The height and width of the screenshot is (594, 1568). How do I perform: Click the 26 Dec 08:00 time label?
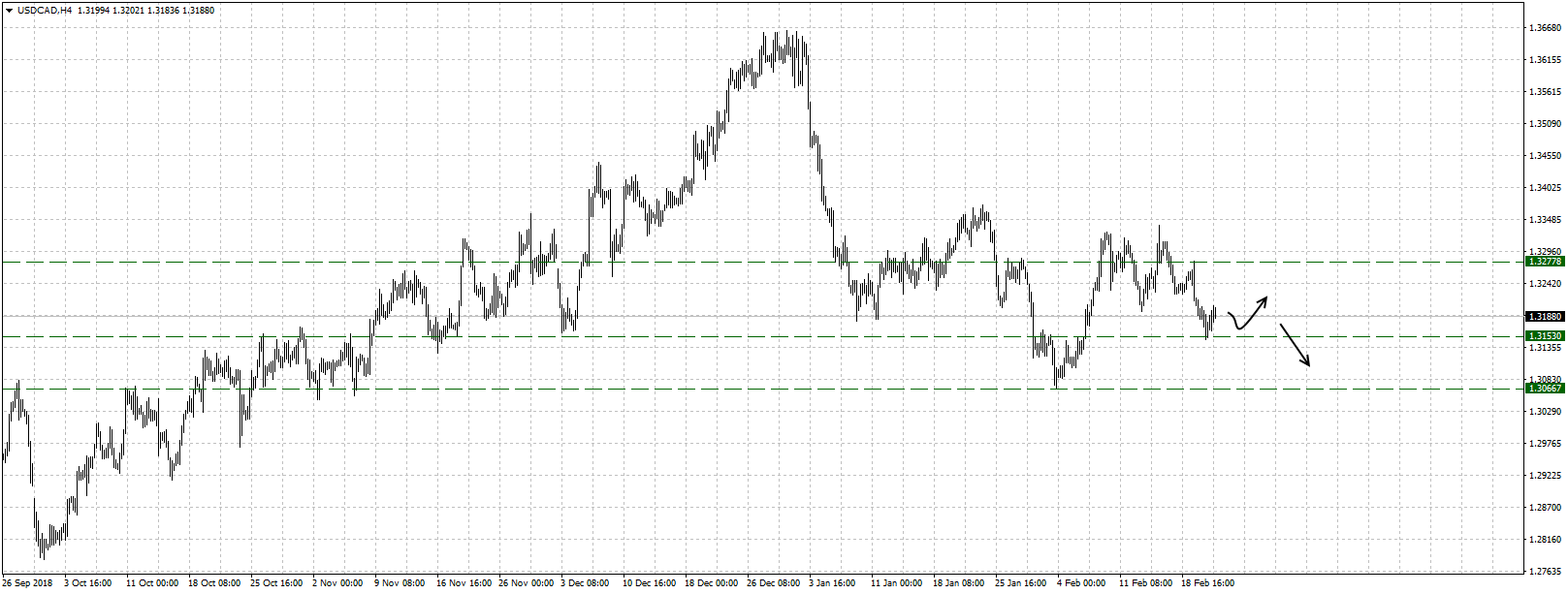(x=773, y=583)
